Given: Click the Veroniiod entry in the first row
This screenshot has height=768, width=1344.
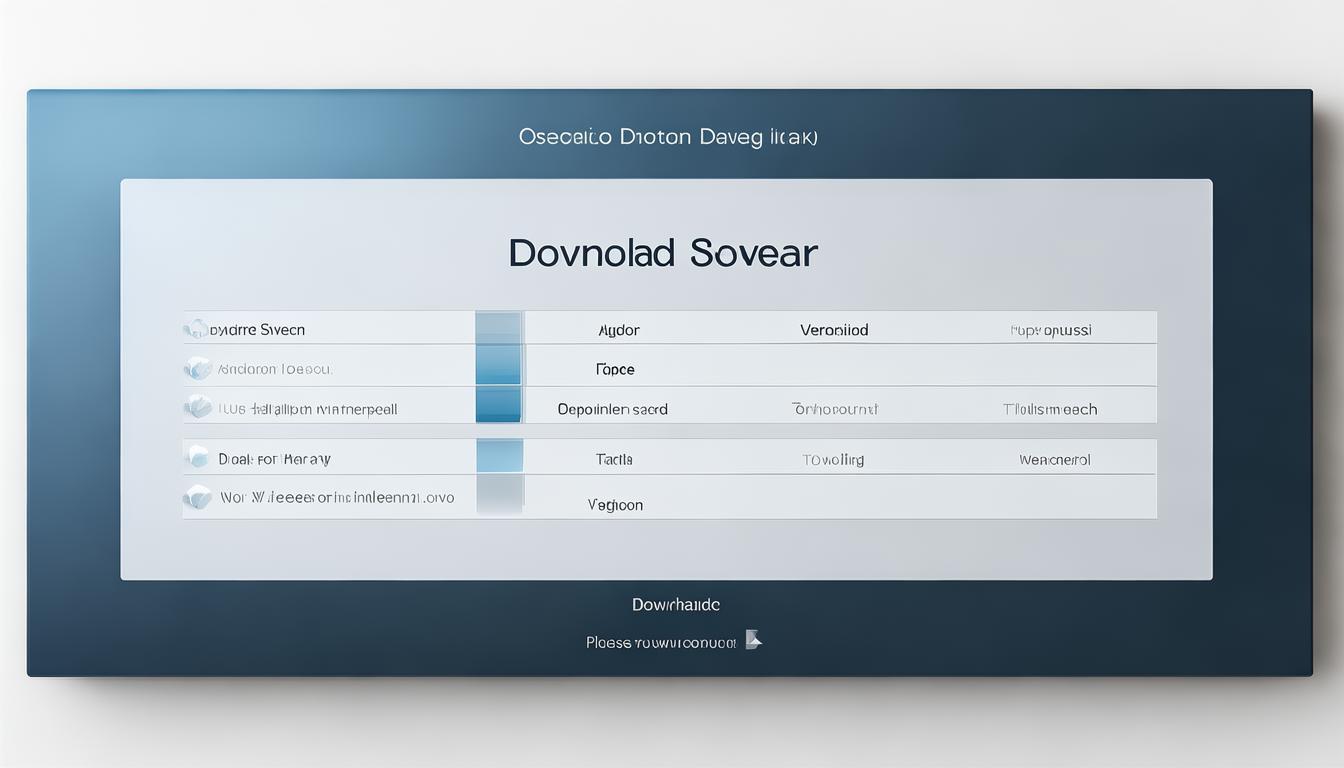Looking at the screenshot, I should click(834, 330).
